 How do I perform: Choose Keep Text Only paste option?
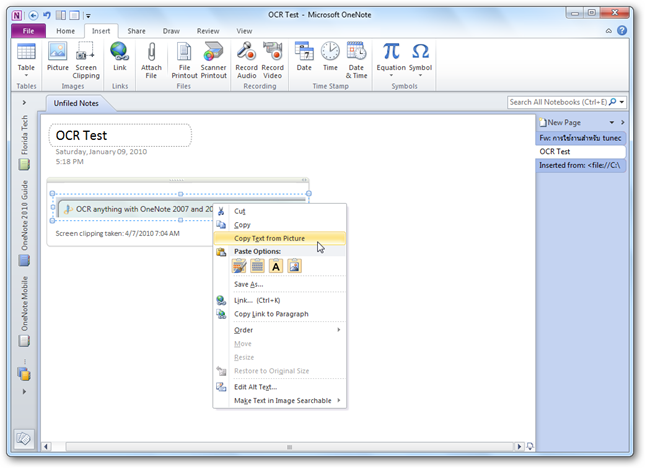276,266
